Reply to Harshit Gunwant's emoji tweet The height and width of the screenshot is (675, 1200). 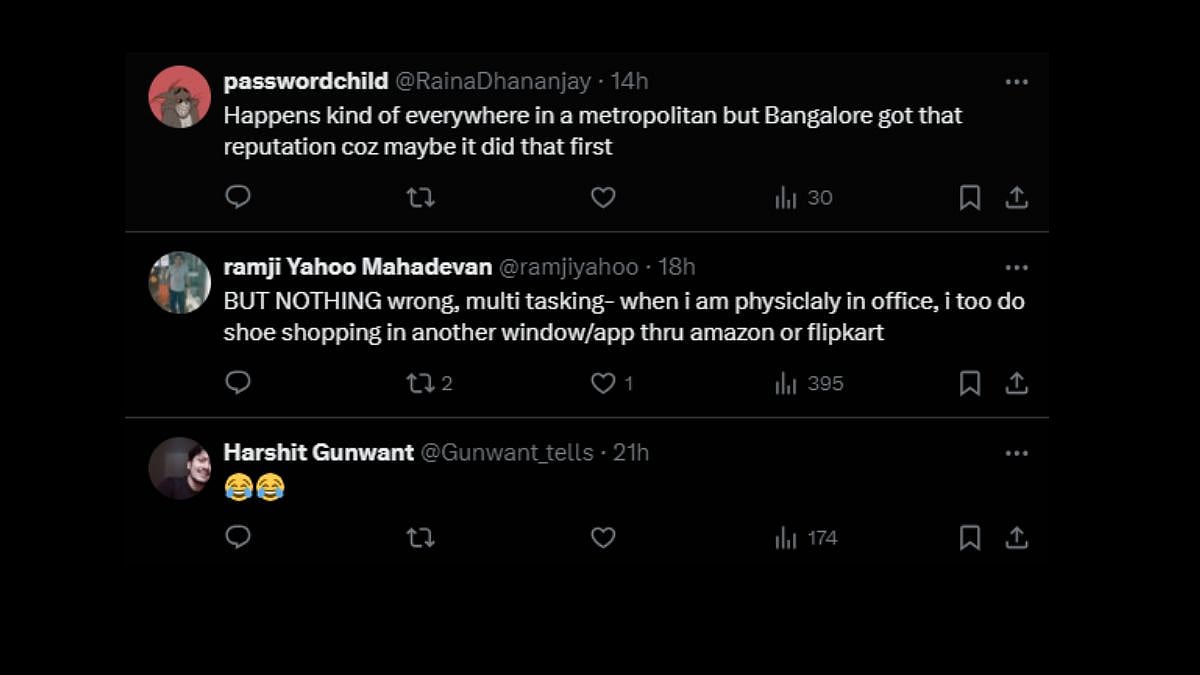[238, 538]
